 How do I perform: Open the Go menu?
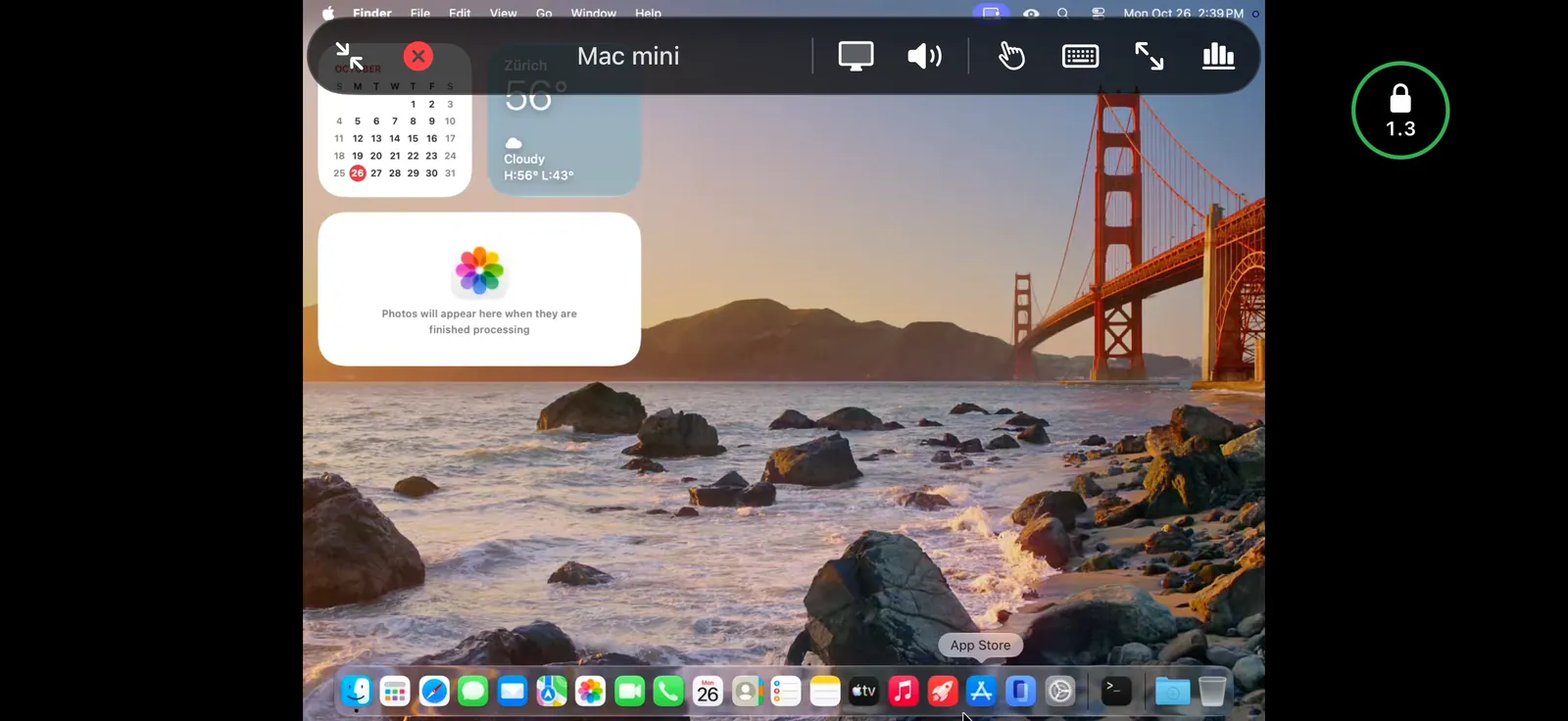click(x=544, y=13)
